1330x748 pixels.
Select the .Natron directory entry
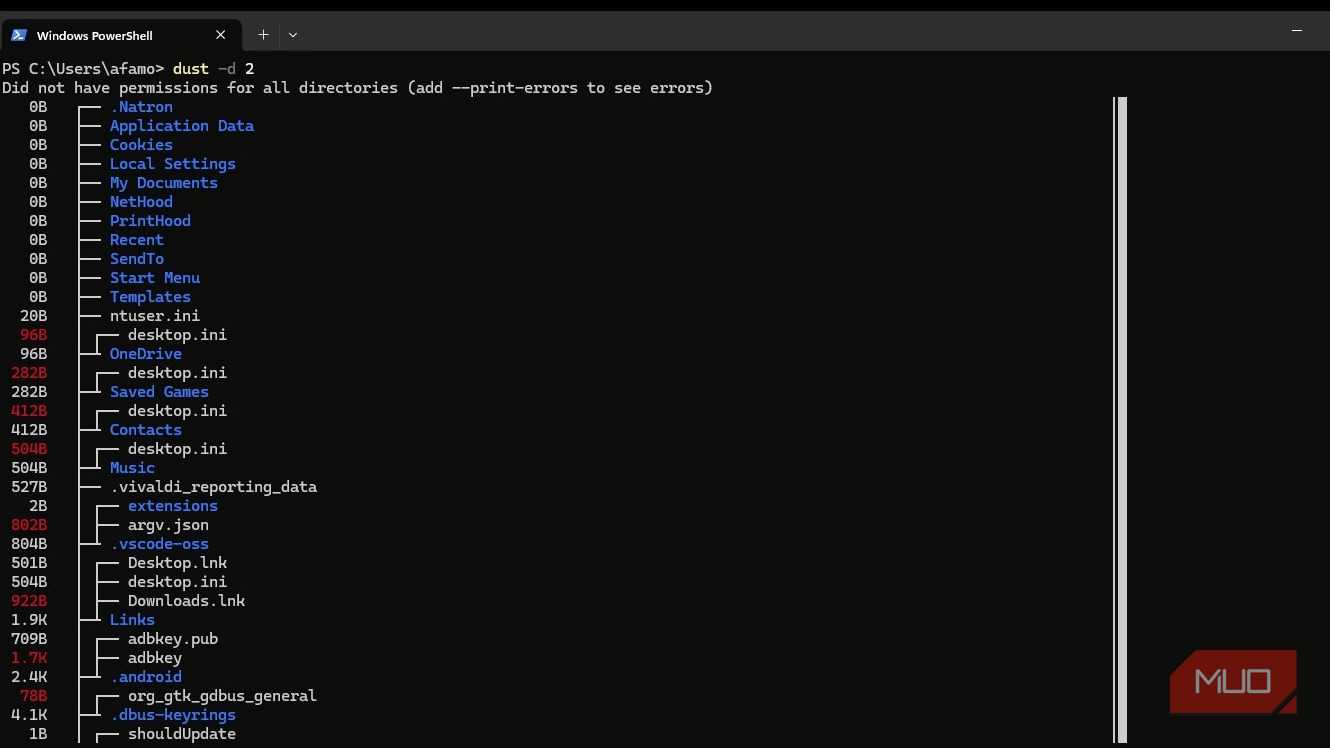click(x=141, y=107)
